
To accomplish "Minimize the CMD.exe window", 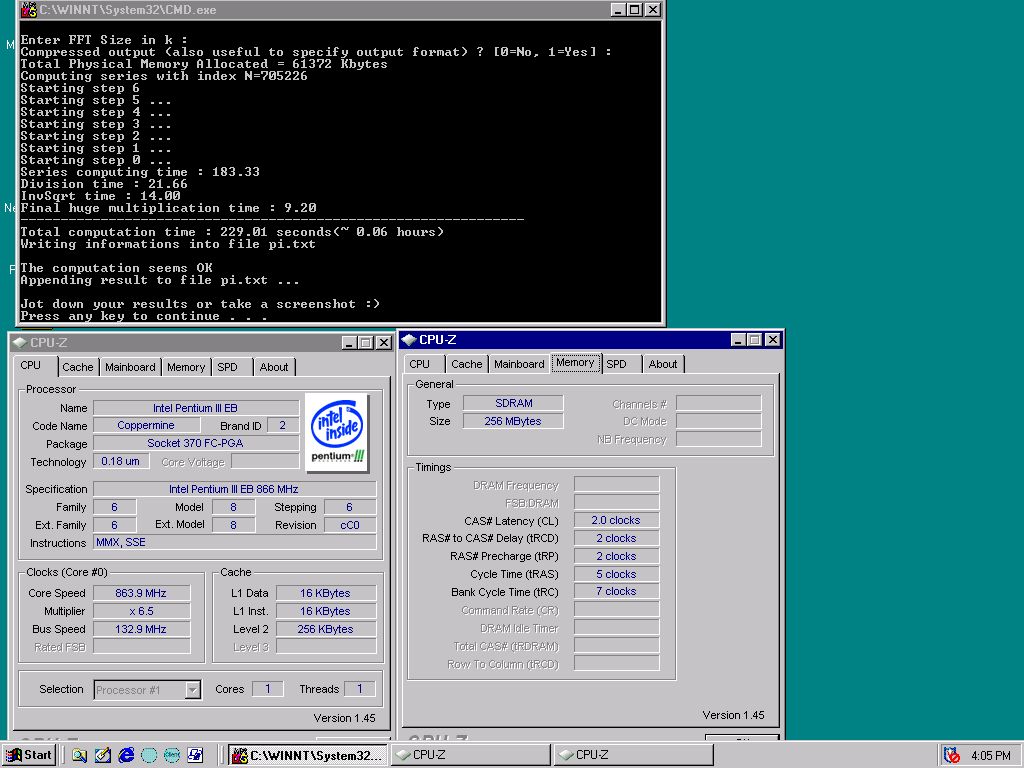I will pos(618,10).
